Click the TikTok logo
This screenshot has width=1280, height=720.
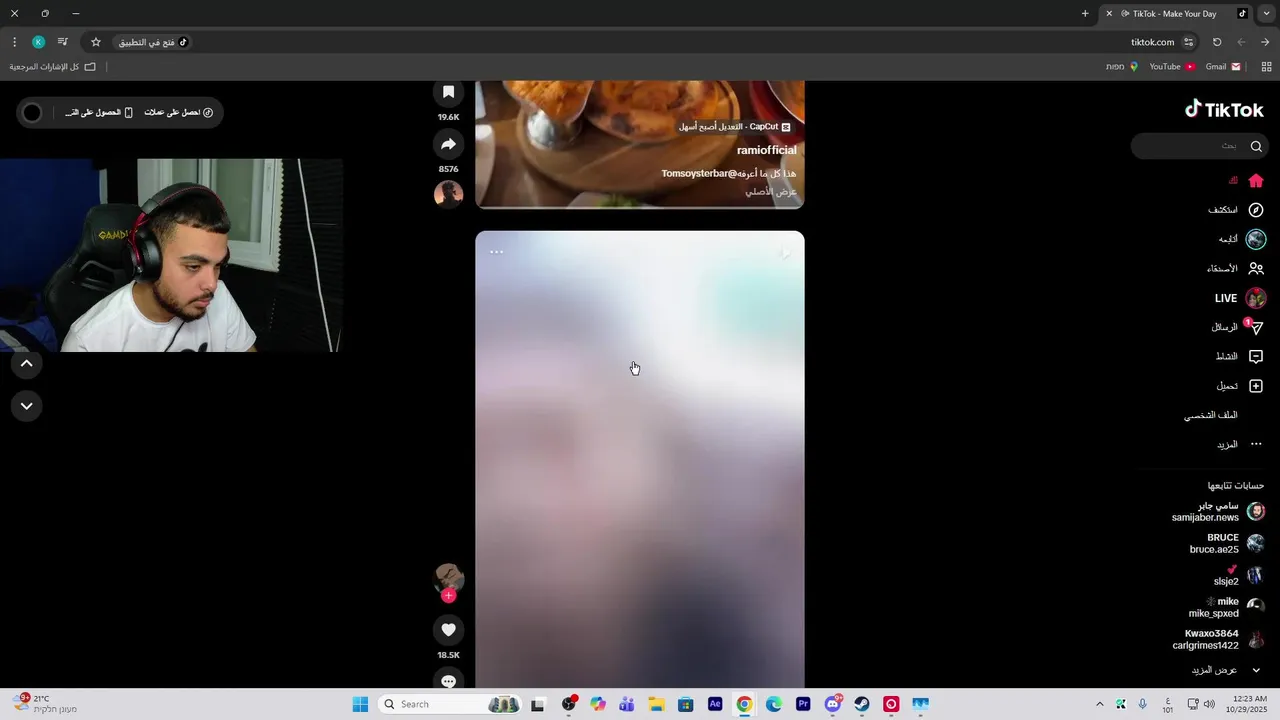point(1224,109)
